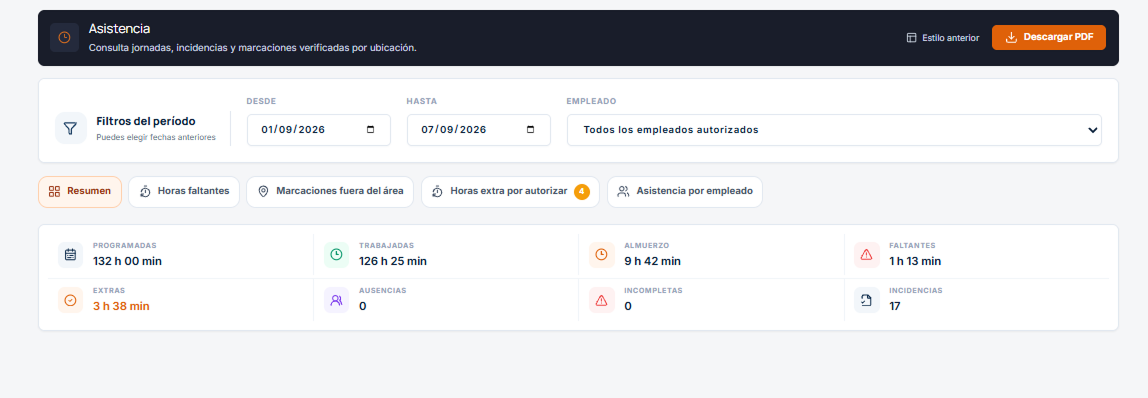Open the calendar picker in Desde field

click(370, 129)
